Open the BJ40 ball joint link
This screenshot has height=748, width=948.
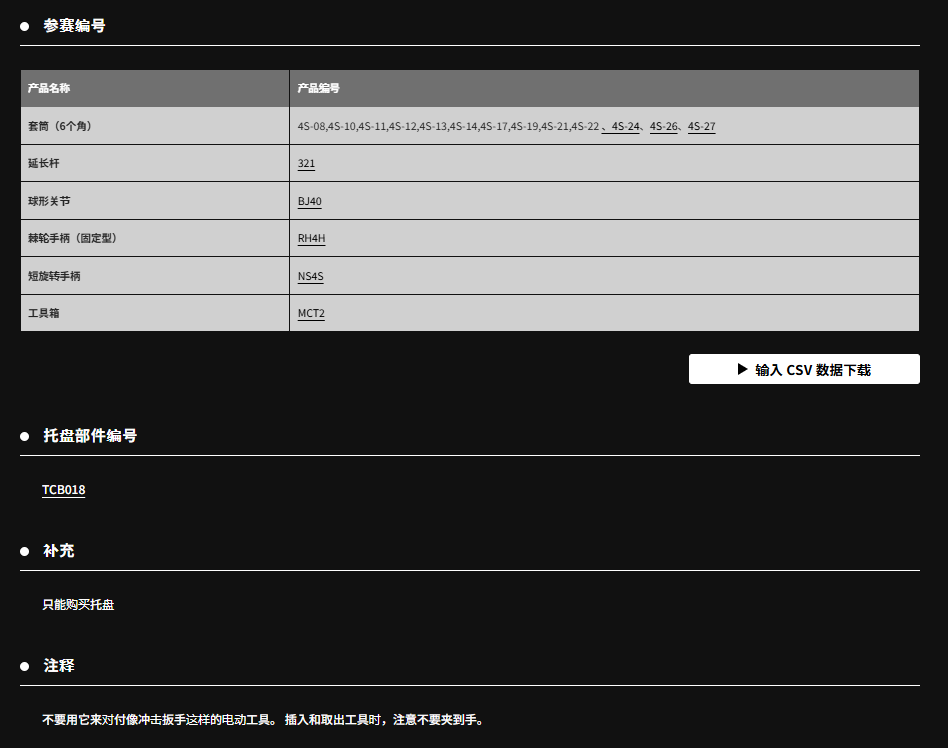click(310, 201)
